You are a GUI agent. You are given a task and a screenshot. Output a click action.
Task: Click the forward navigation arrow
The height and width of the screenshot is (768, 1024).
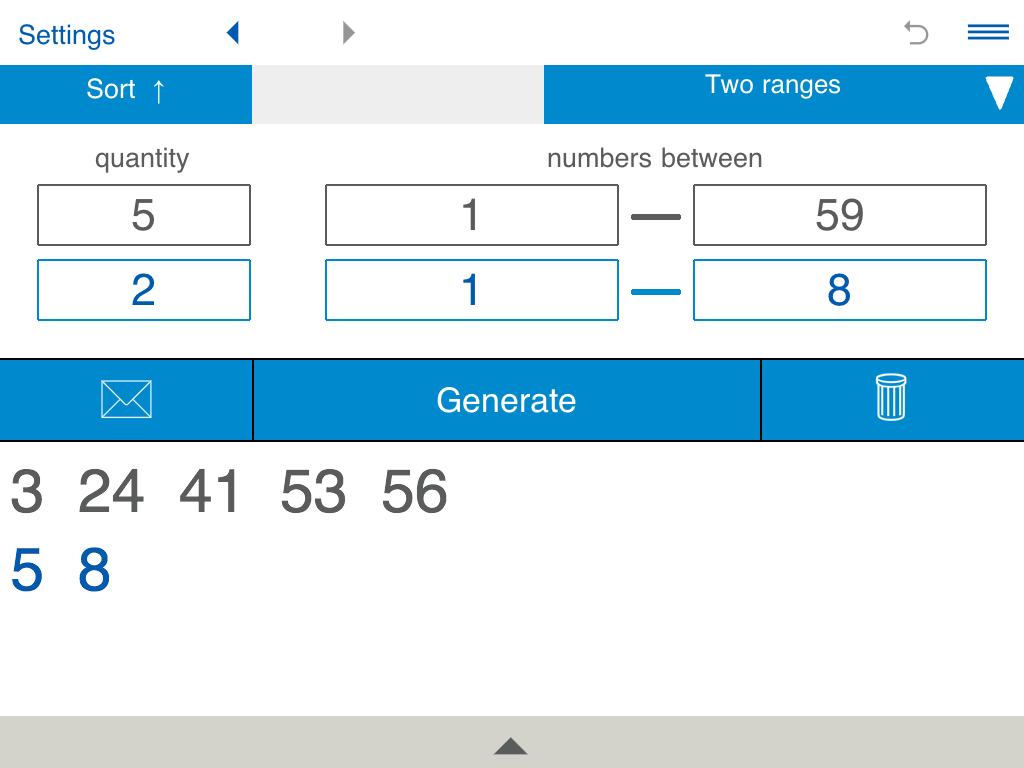click(x=348, y=32)
